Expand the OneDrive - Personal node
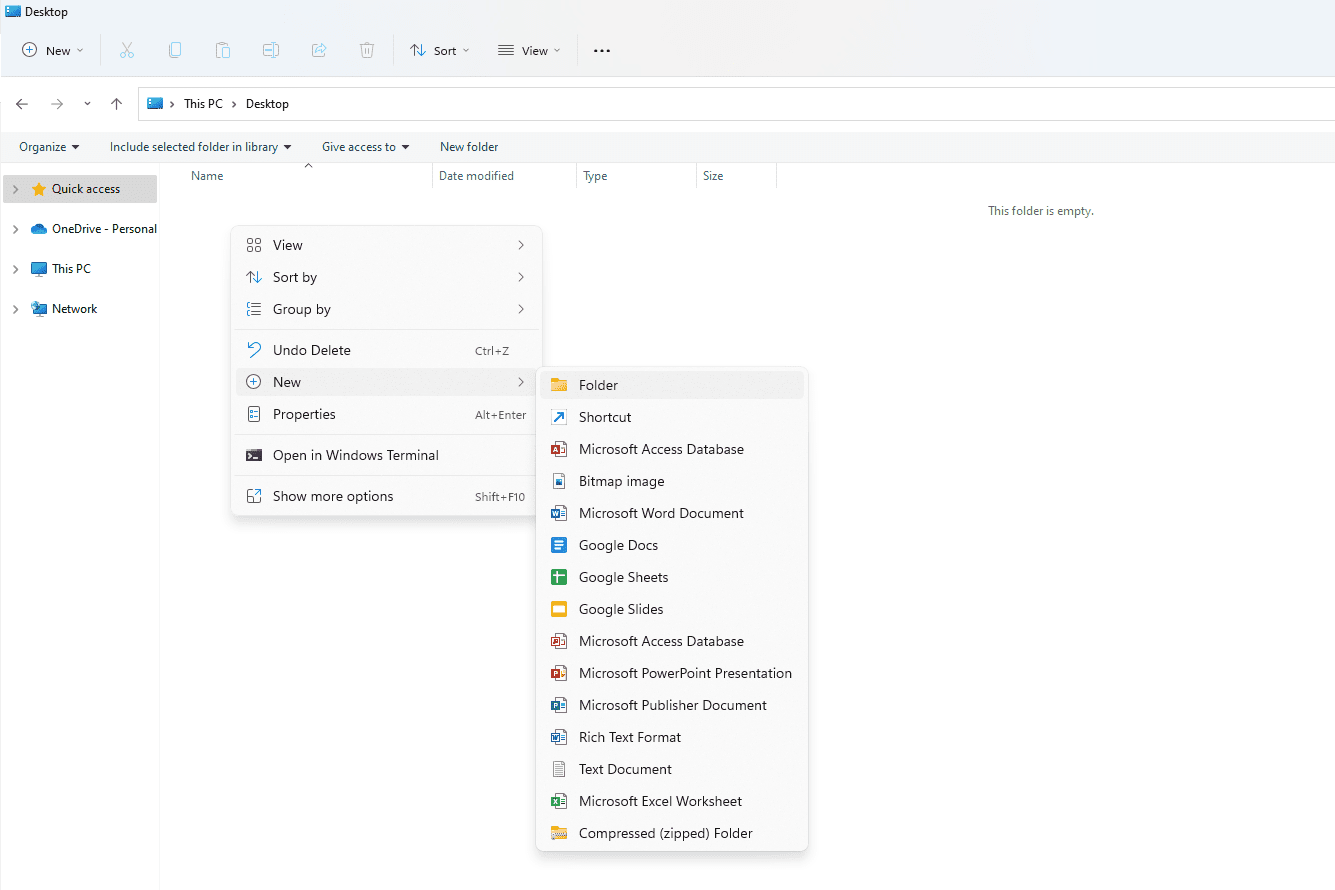 point(15,229)
